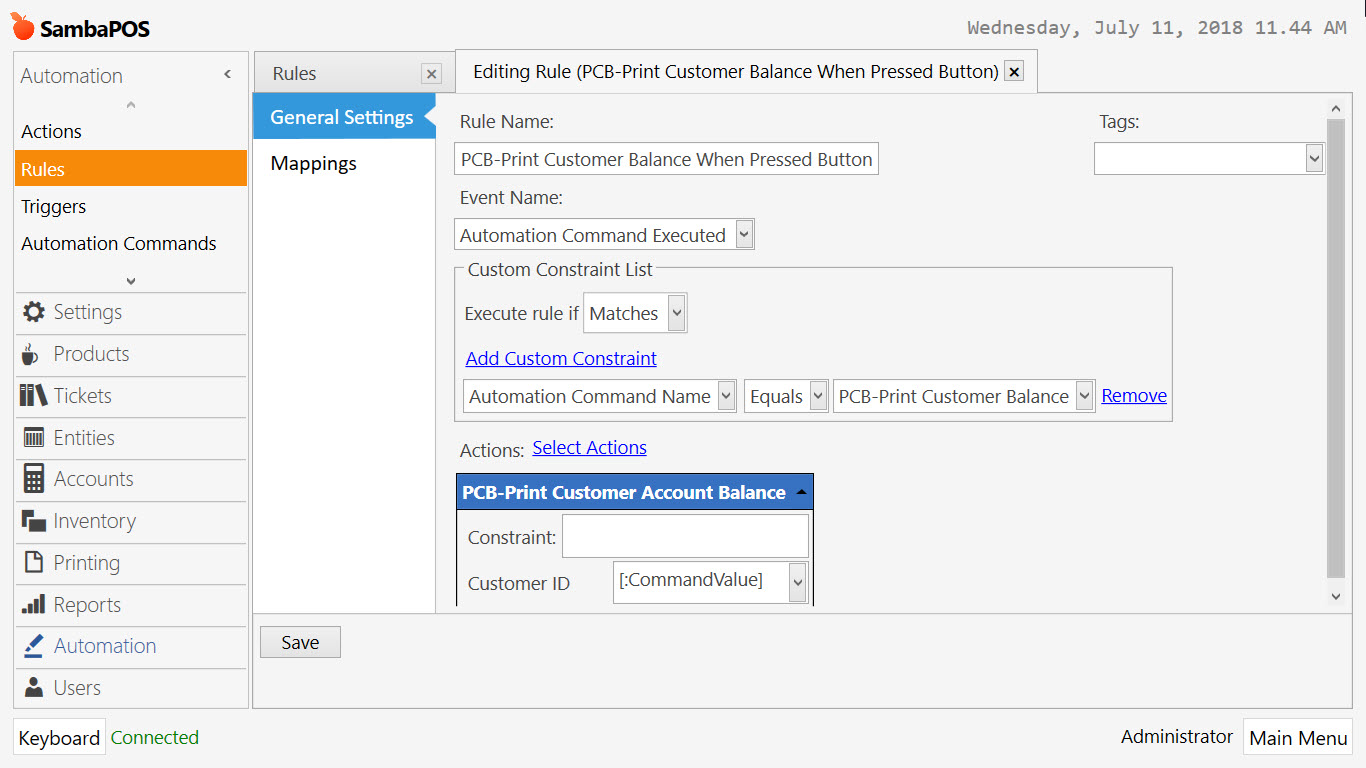1366x768 pixels.
Task: Click the Add Custom Constraint link
Action: click(x=560, y=358)
